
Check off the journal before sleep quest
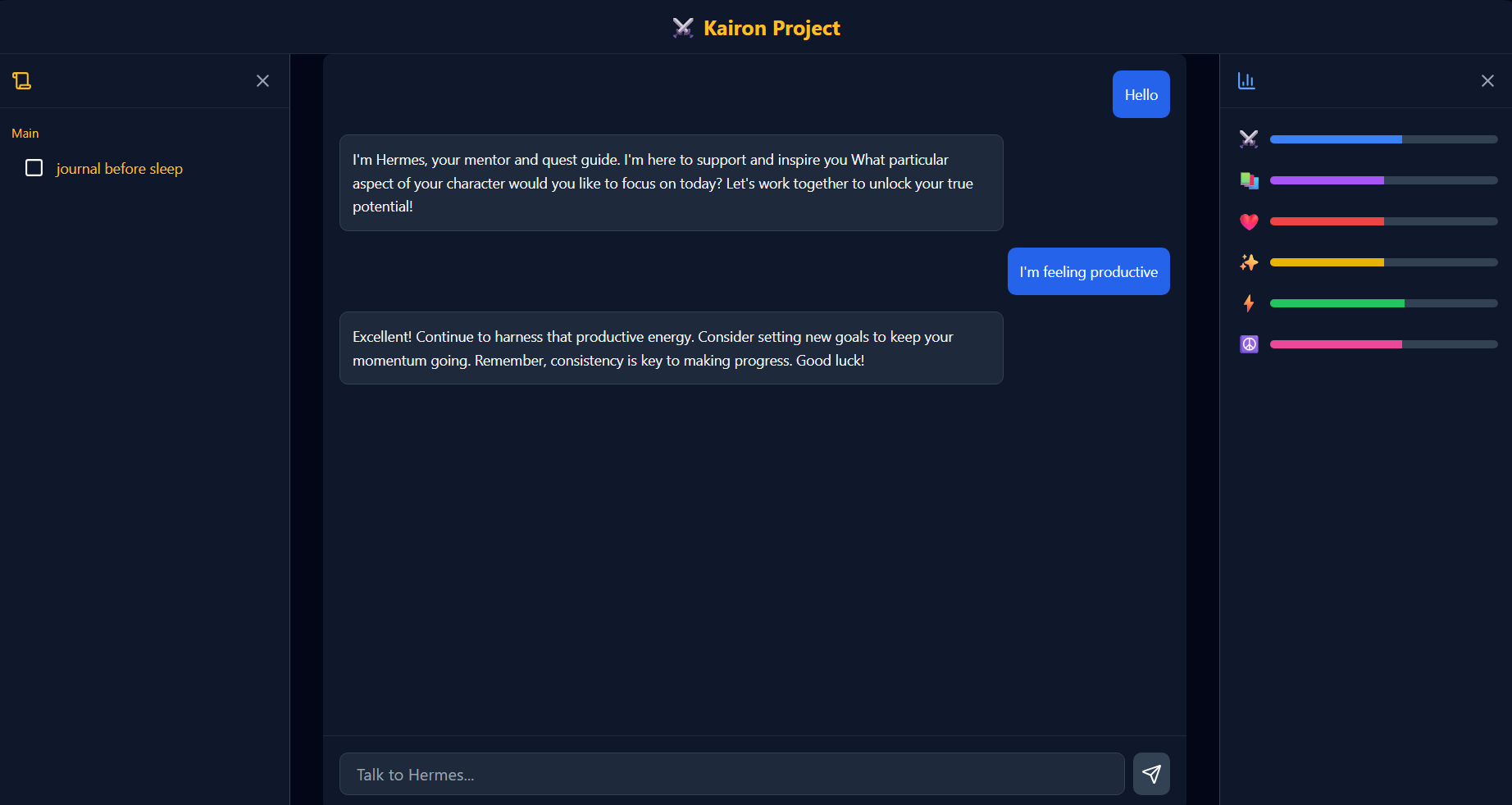click(x=34, y=167)
